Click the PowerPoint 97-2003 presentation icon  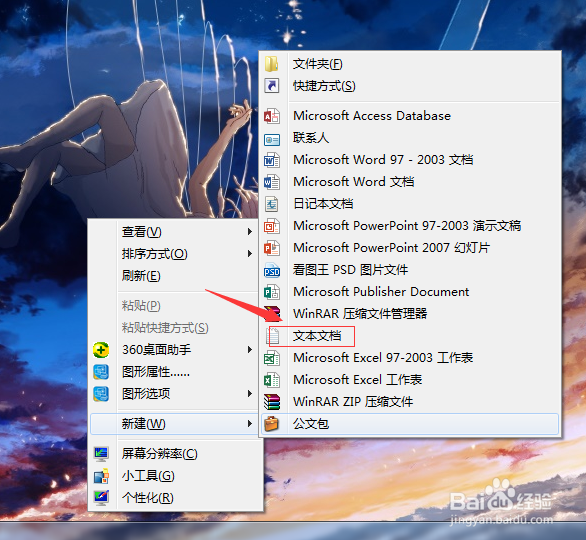(x=272, y=226)
